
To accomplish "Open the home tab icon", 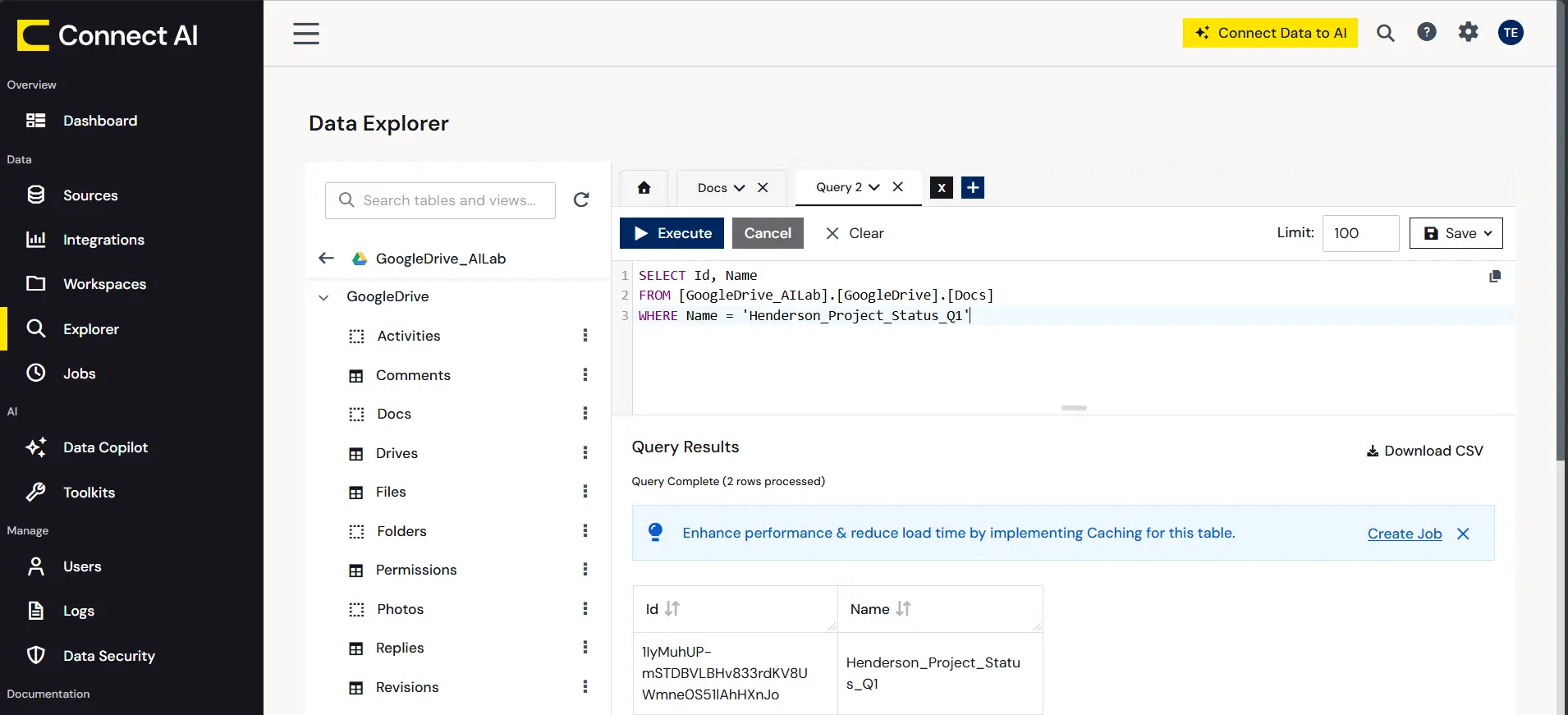I will [644, 188].
